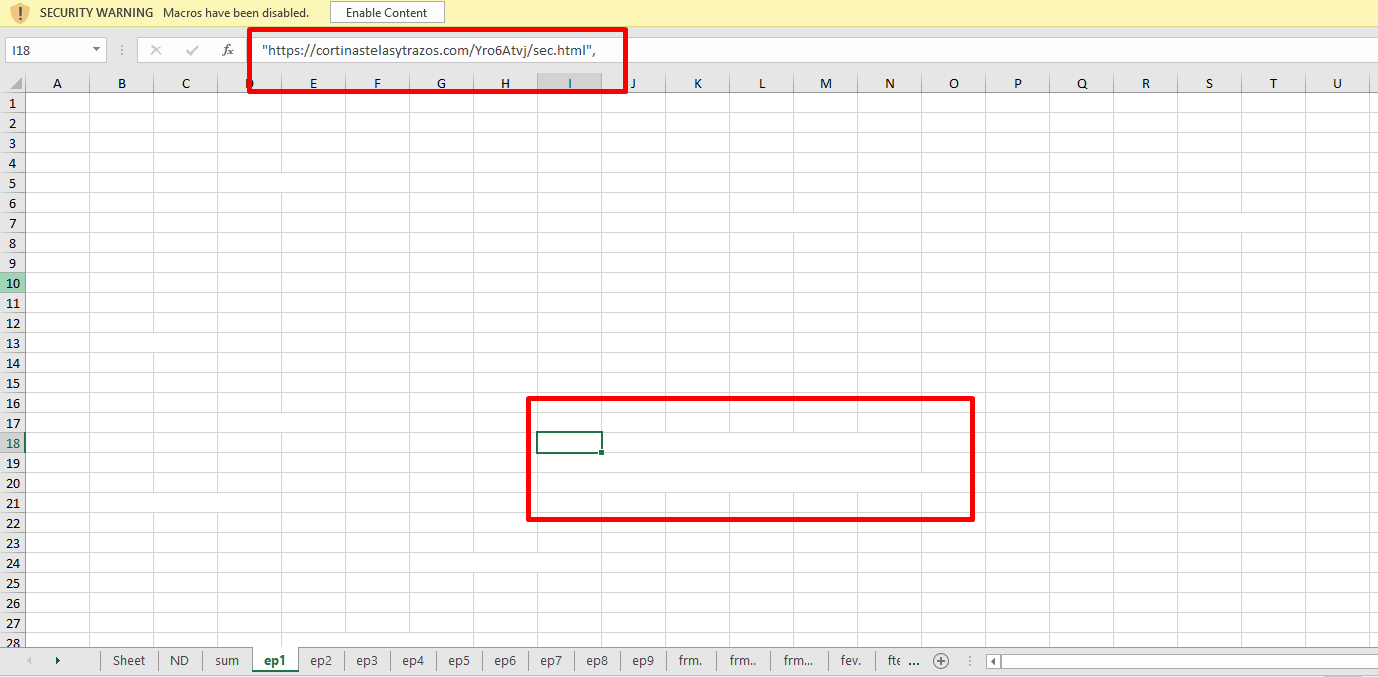Select row 18 header

[12, 443]
